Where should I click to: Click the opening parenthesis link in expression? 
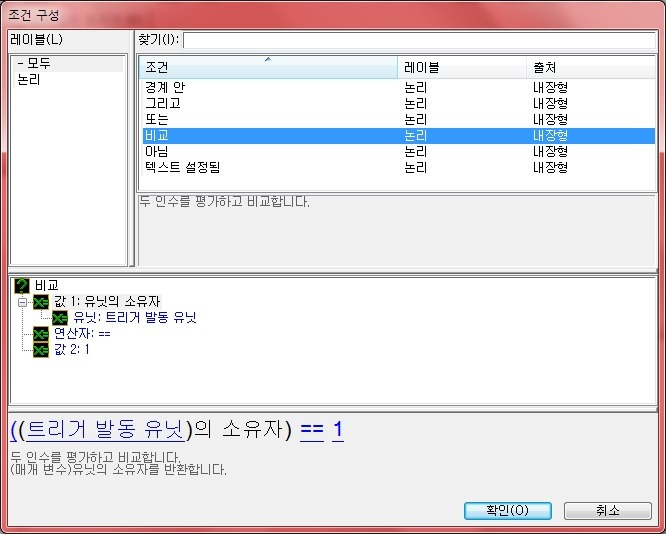tap(14, 429)
